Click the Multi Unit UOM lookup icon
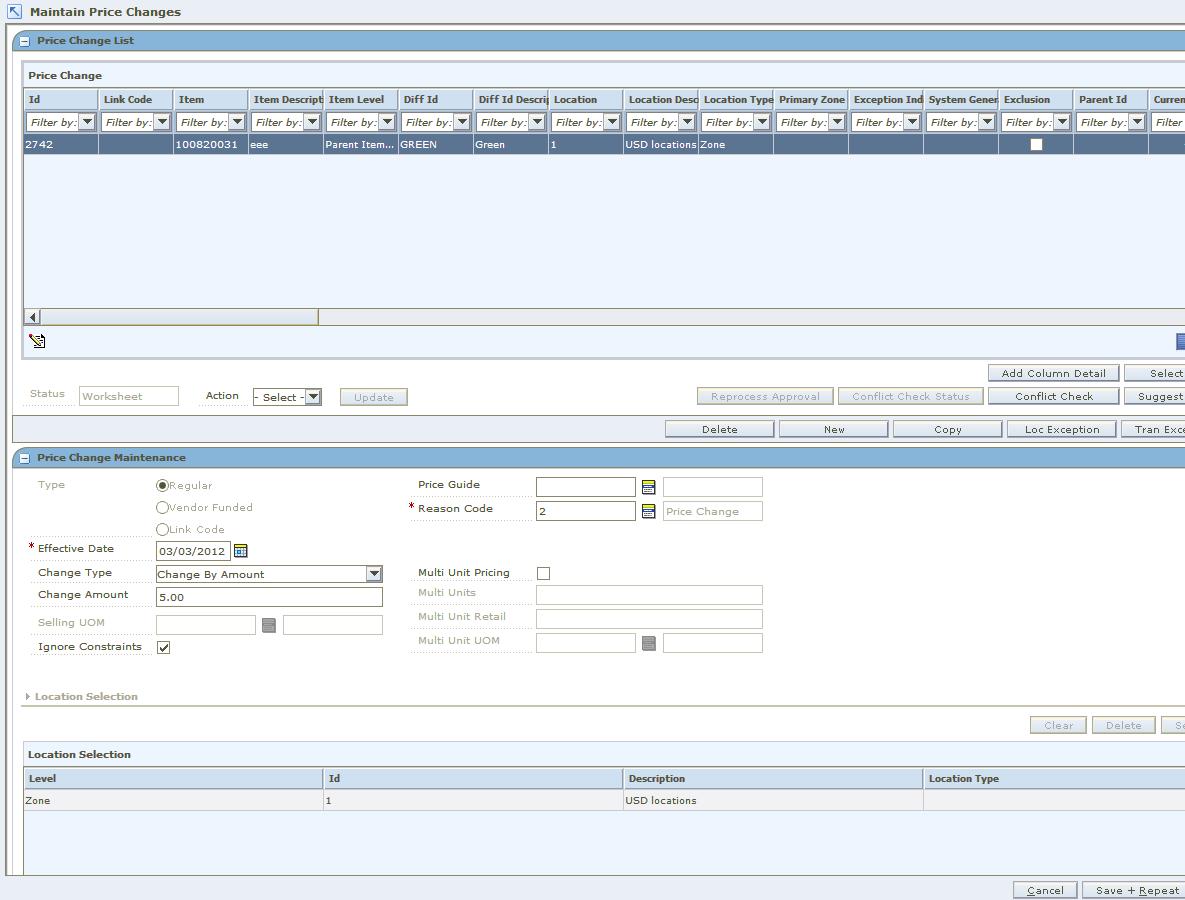 click(648, 643)
